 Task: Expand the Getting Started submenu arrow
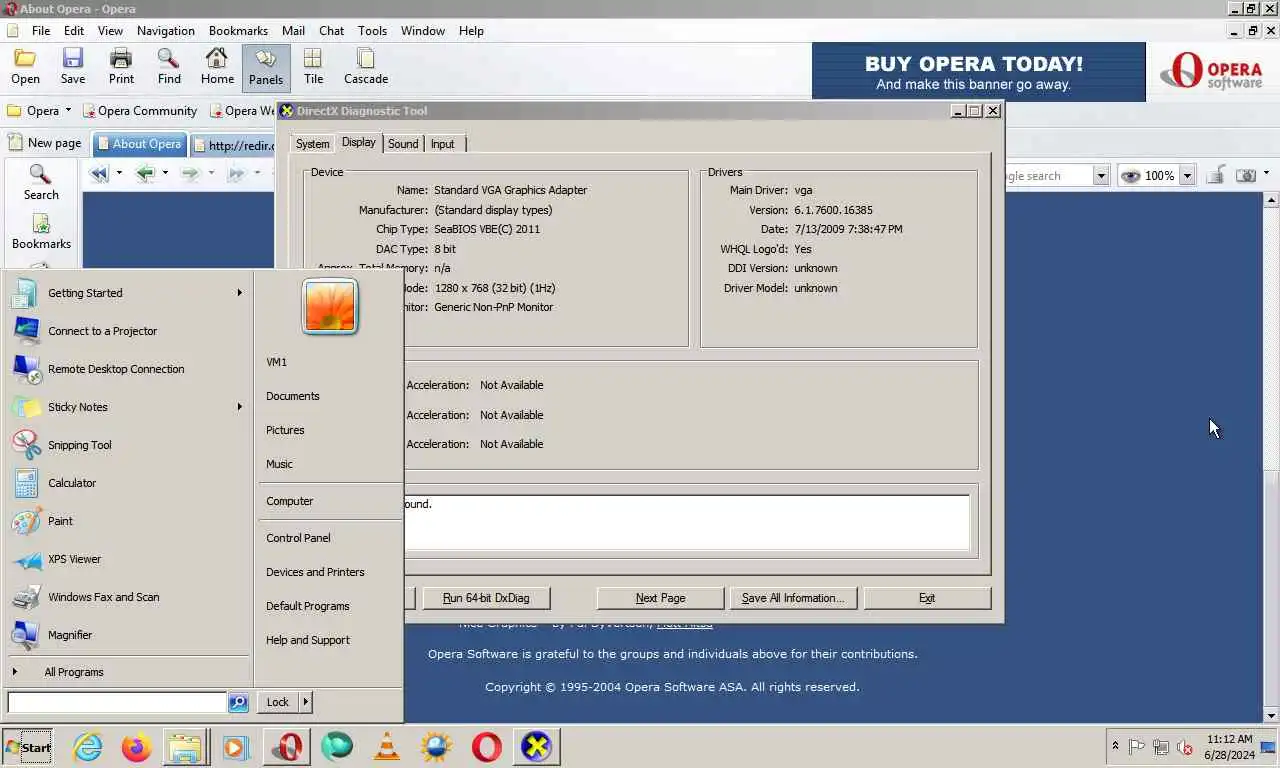239,293
